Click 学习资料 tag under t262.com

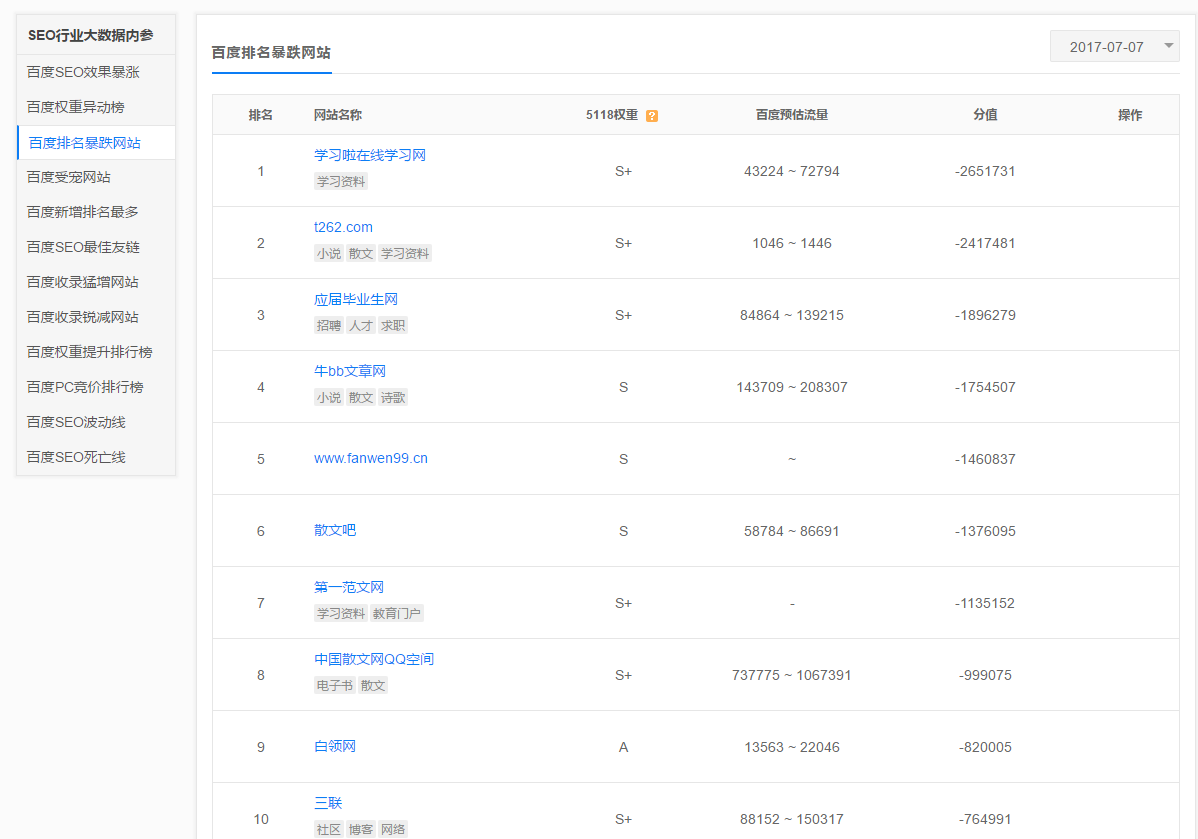(405, 253)
